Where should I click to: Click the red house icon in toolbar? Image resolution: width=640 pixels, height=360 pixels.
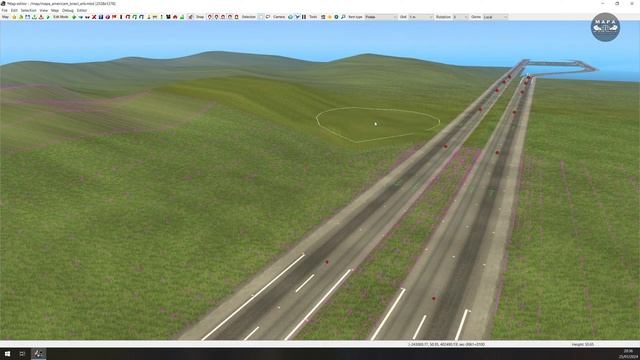[x=175, y=17]
